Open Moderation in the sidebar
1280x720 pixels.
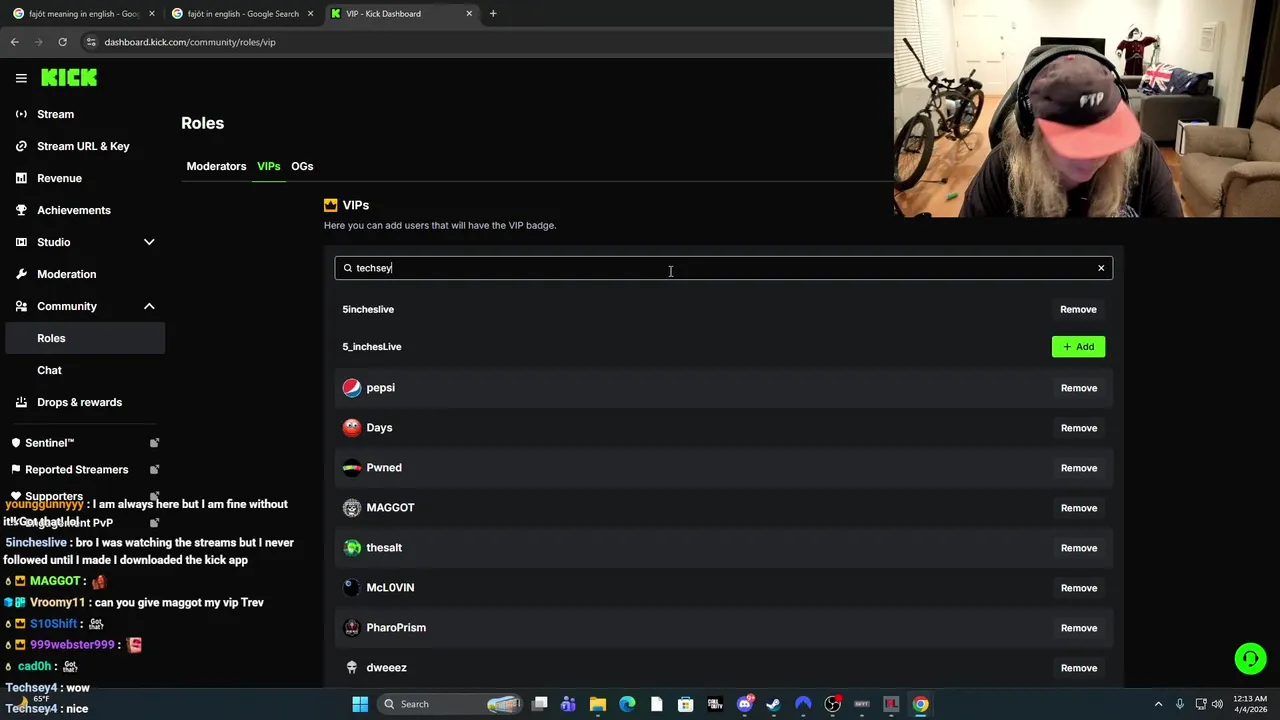click(67, 274)
